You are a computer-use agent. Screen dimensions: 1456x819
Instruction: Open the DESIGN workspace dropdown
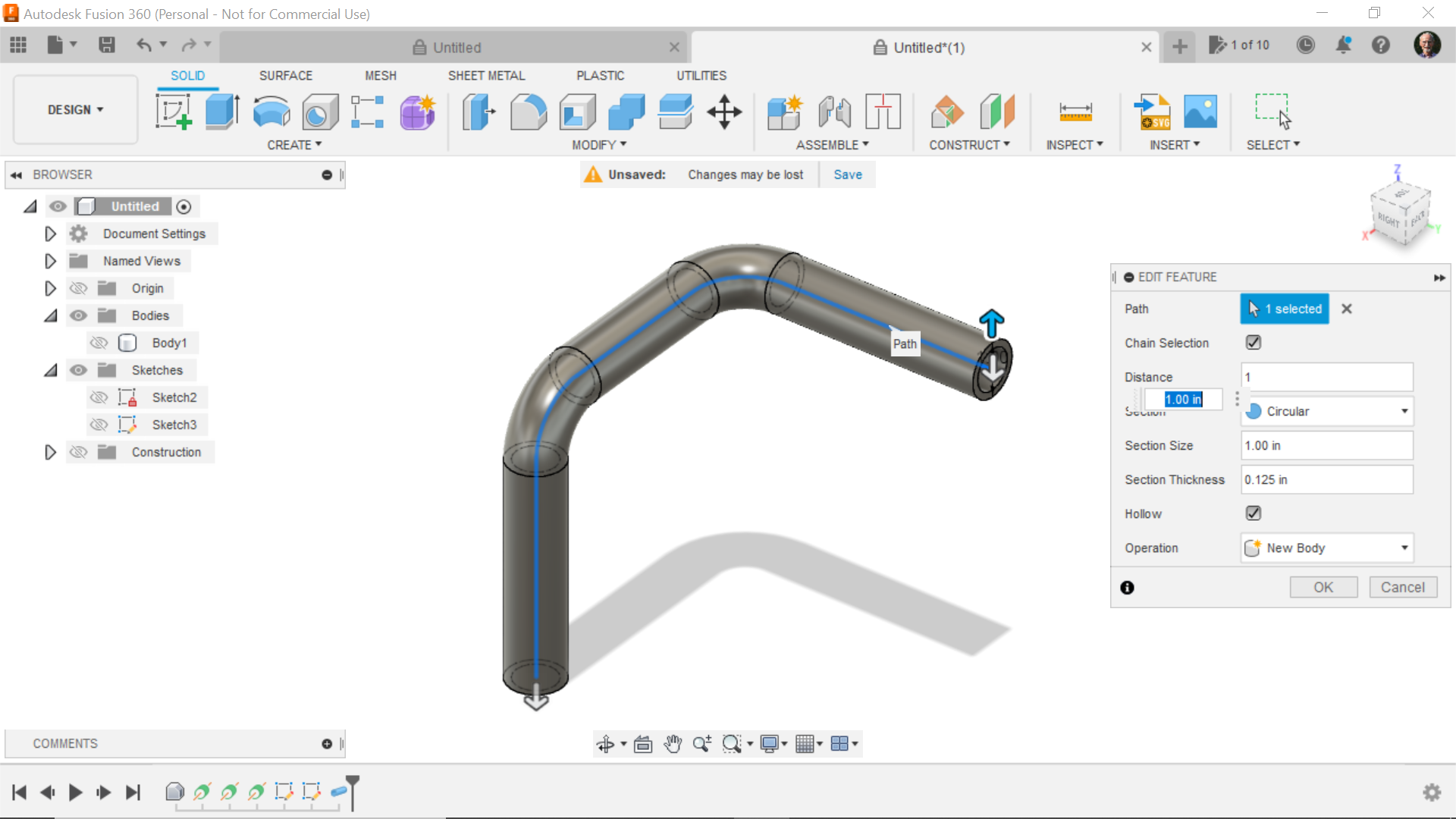coord(76,110)
